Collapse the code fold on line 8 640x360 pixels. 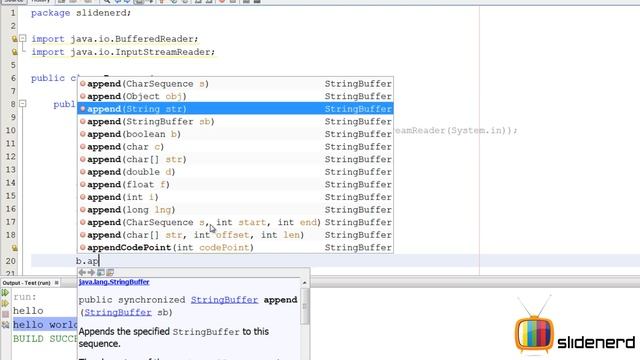[23, 104]
